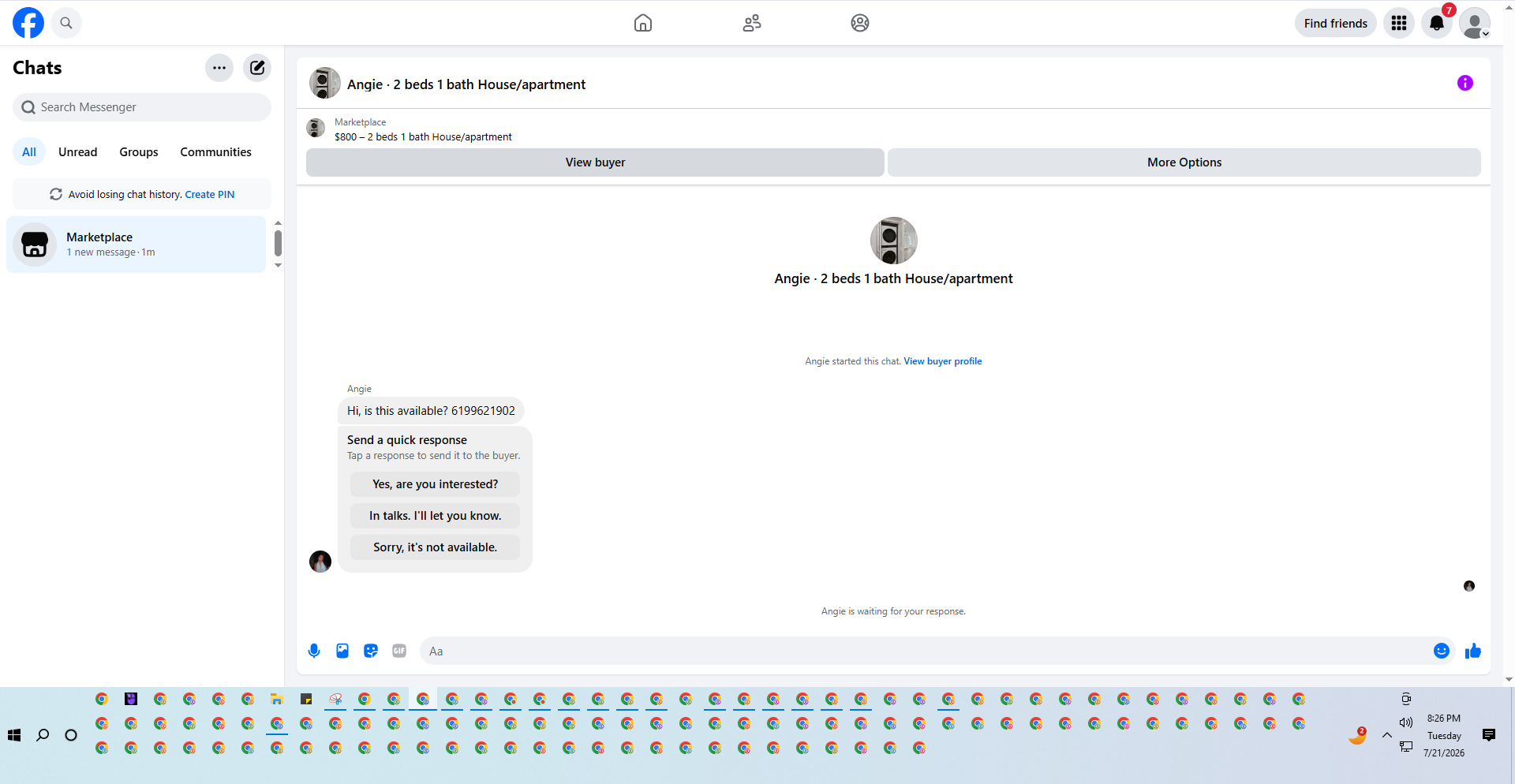This screenshot has height=784, width=1515.
Task: Click "Angie is waiting for your response." text
Action: coord(893,611)
